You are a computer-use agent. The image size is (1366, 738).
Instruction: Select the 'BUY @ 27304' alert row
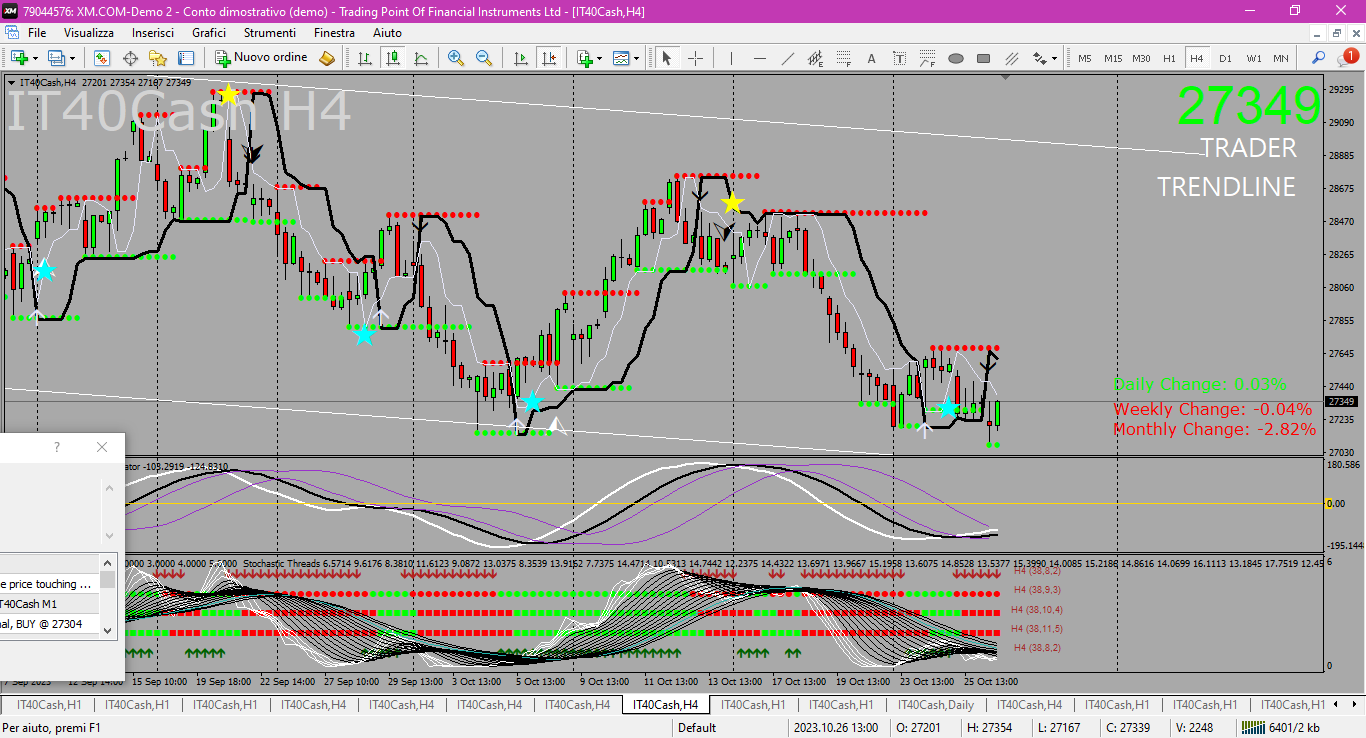pyautogui.click(x=49, y=624)
